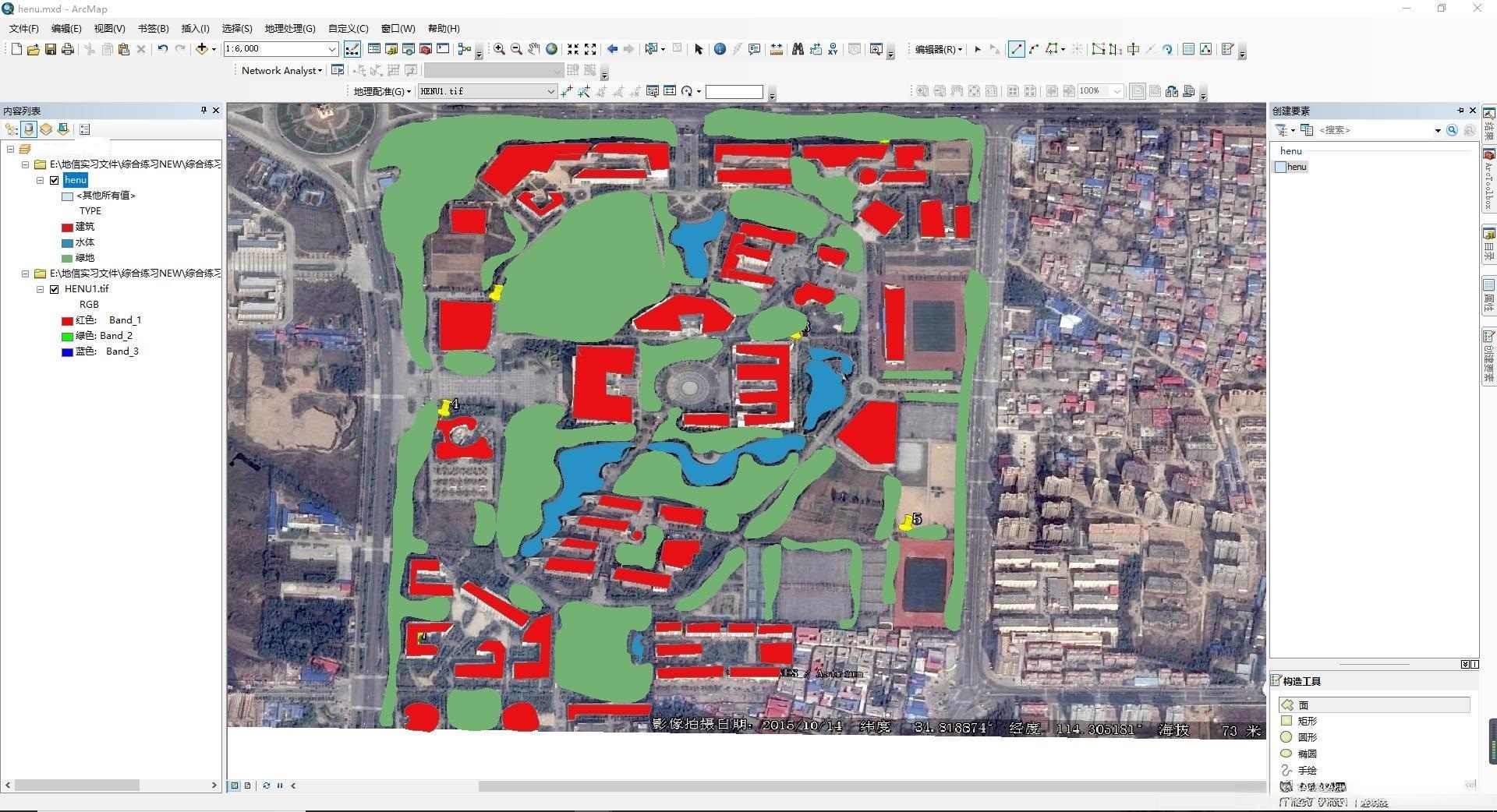Collapse the henu layer legend tree
Image resolution: width=1497 pixels, height=812 pixels.
(41, 180)
